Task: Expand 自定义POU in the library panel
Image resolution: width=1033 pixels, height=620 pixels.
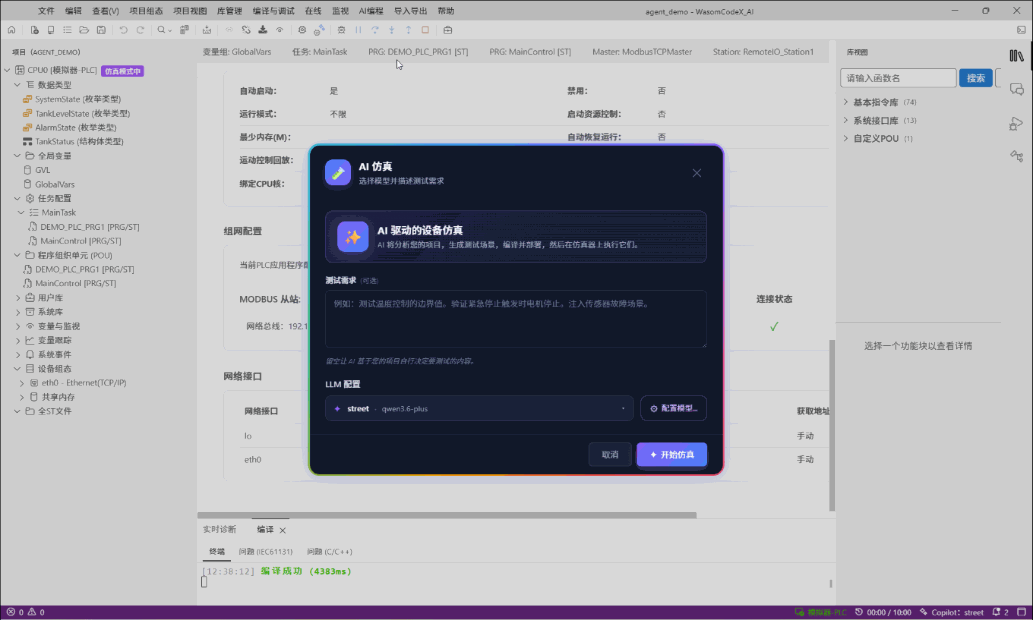Action: click(x=846, y=138)
